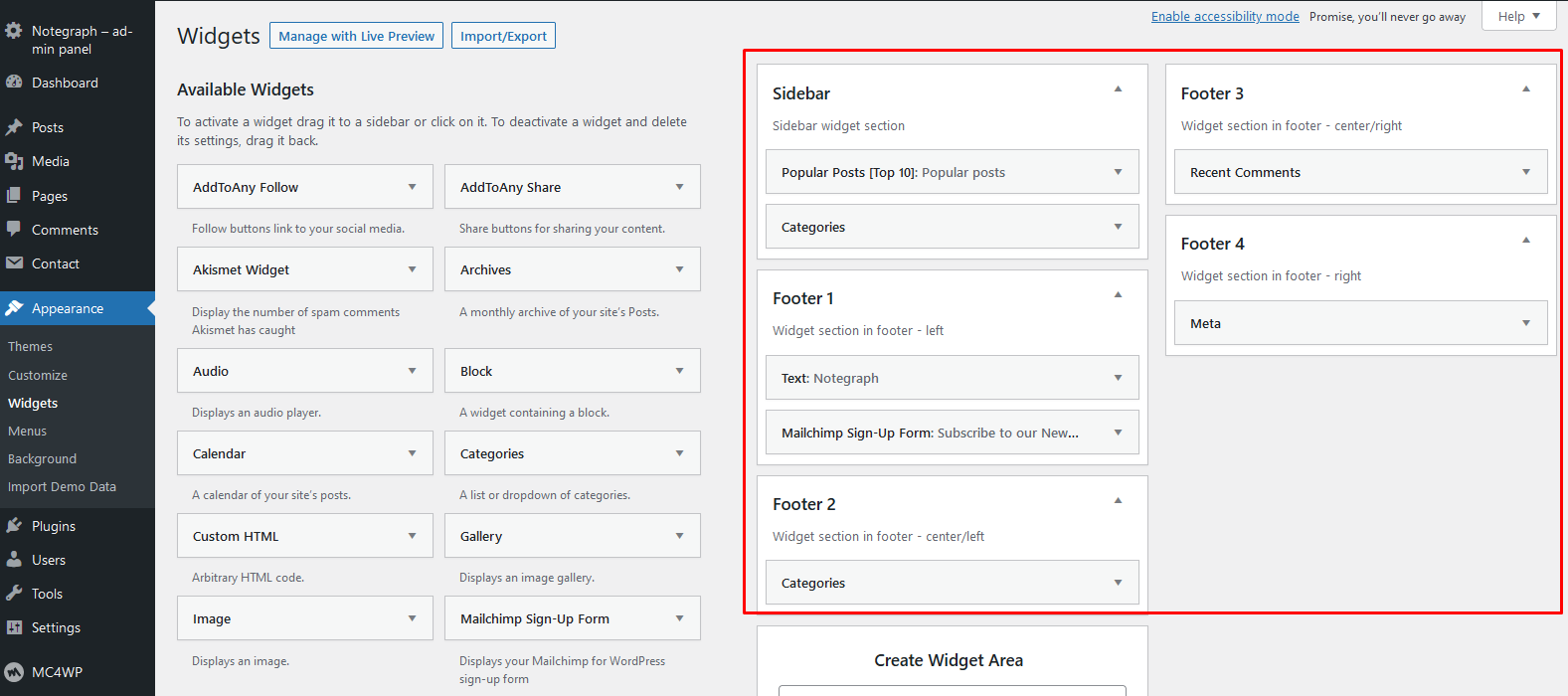The width and height of the screenshot is (1568, 696).
Task: Open the Custom HTML available widget dropdown
Action: click(x=412, y=536)
